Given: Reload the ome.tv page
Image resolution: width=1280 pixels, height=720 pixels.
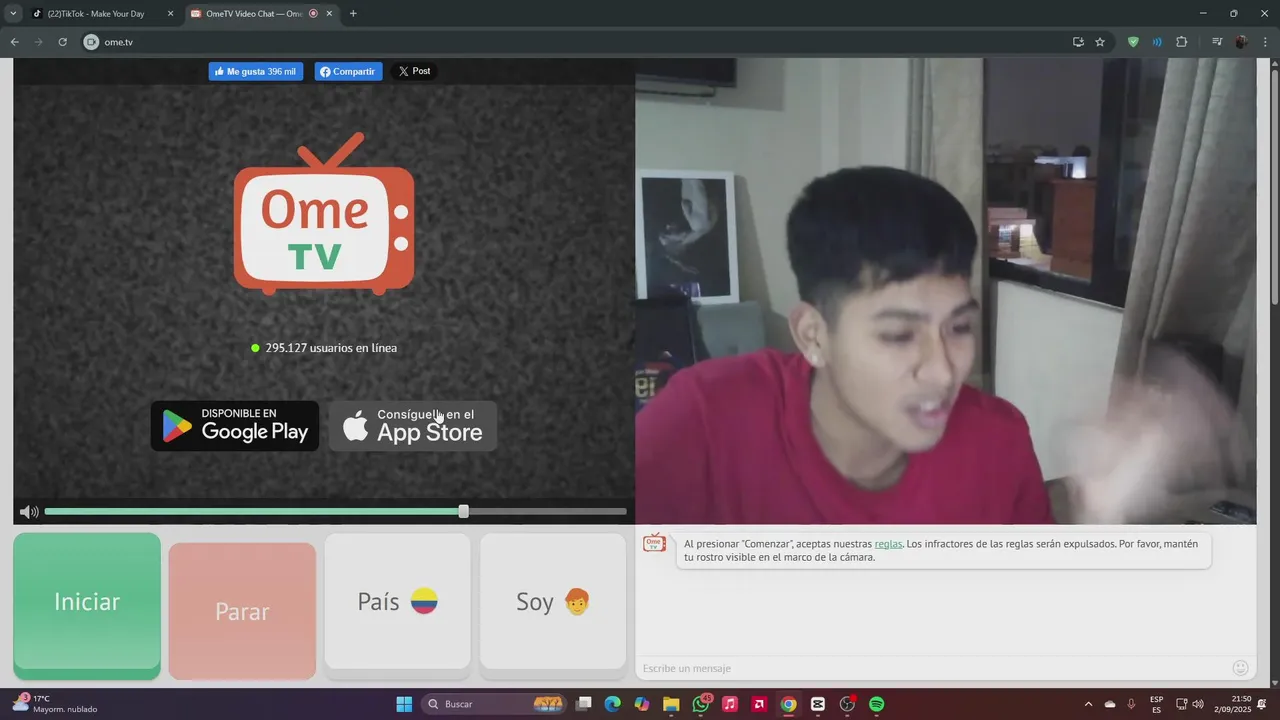Looking at the screenshot, I should (x=62, y=42).
